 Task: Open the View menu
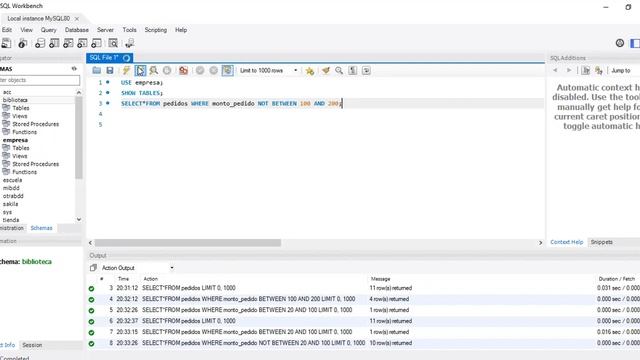(27, 30)
